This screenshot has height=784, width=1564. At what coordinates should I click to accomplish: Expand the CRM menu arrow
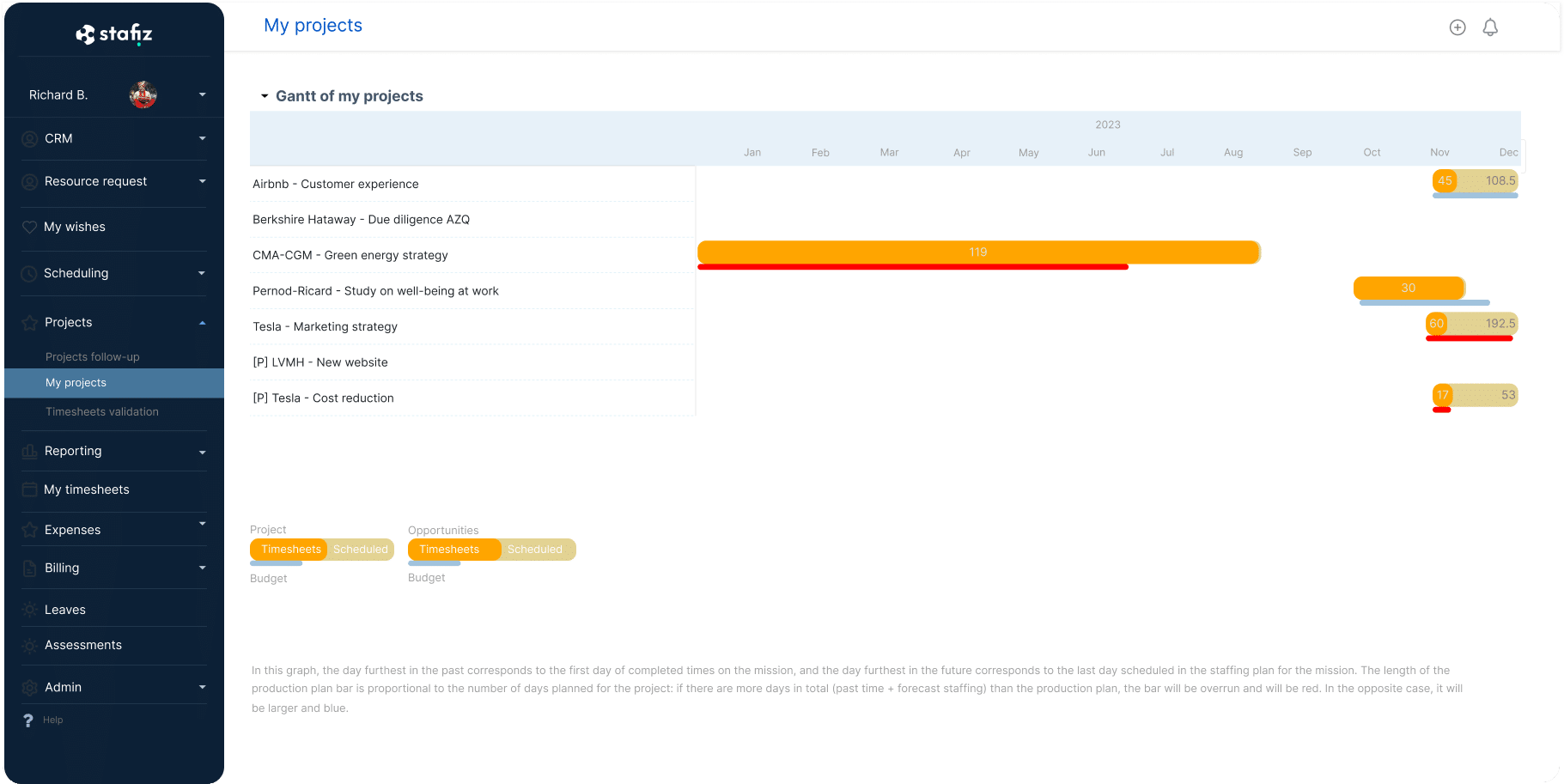(203, 138)
